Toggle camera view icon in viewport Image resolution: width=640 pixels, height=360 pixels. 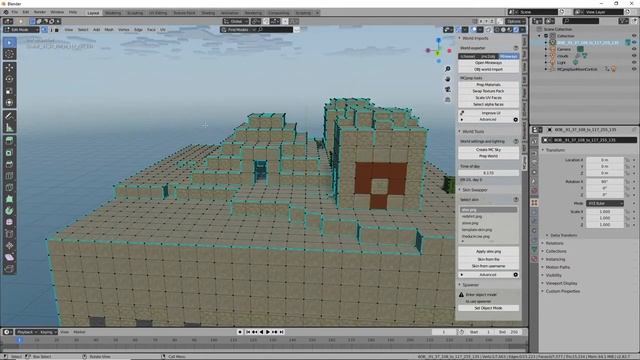click(x=448, y=89)
